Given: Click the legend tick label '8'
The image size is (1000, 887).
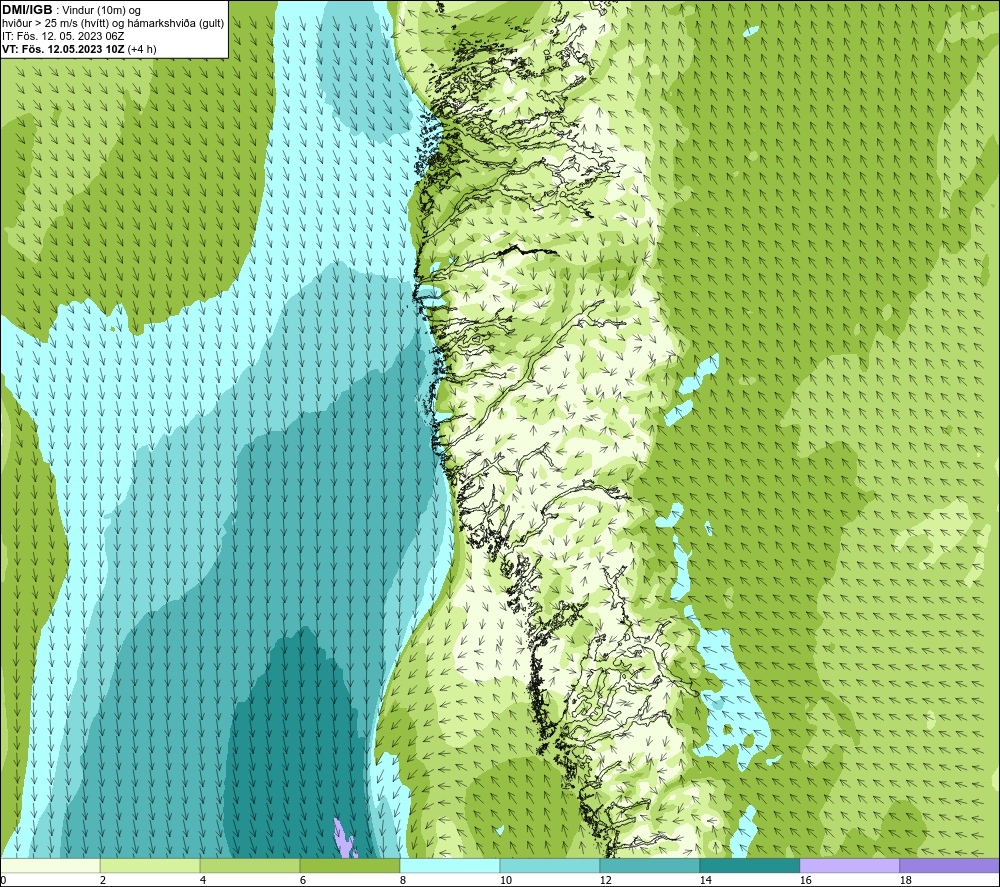Looking at the screenshot, I should tap(402, 880).
